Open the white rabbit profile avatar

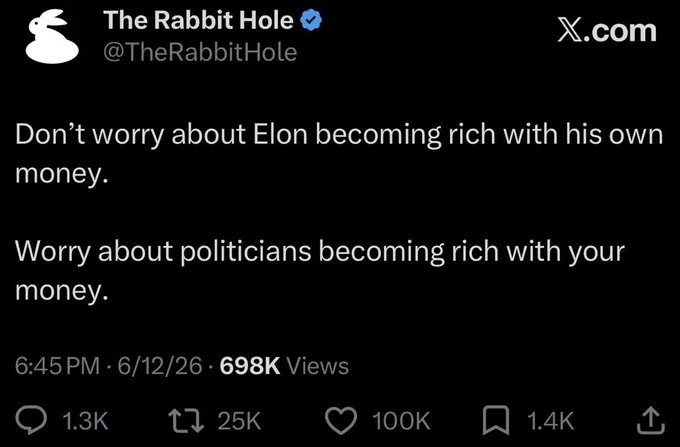[52, 37]
